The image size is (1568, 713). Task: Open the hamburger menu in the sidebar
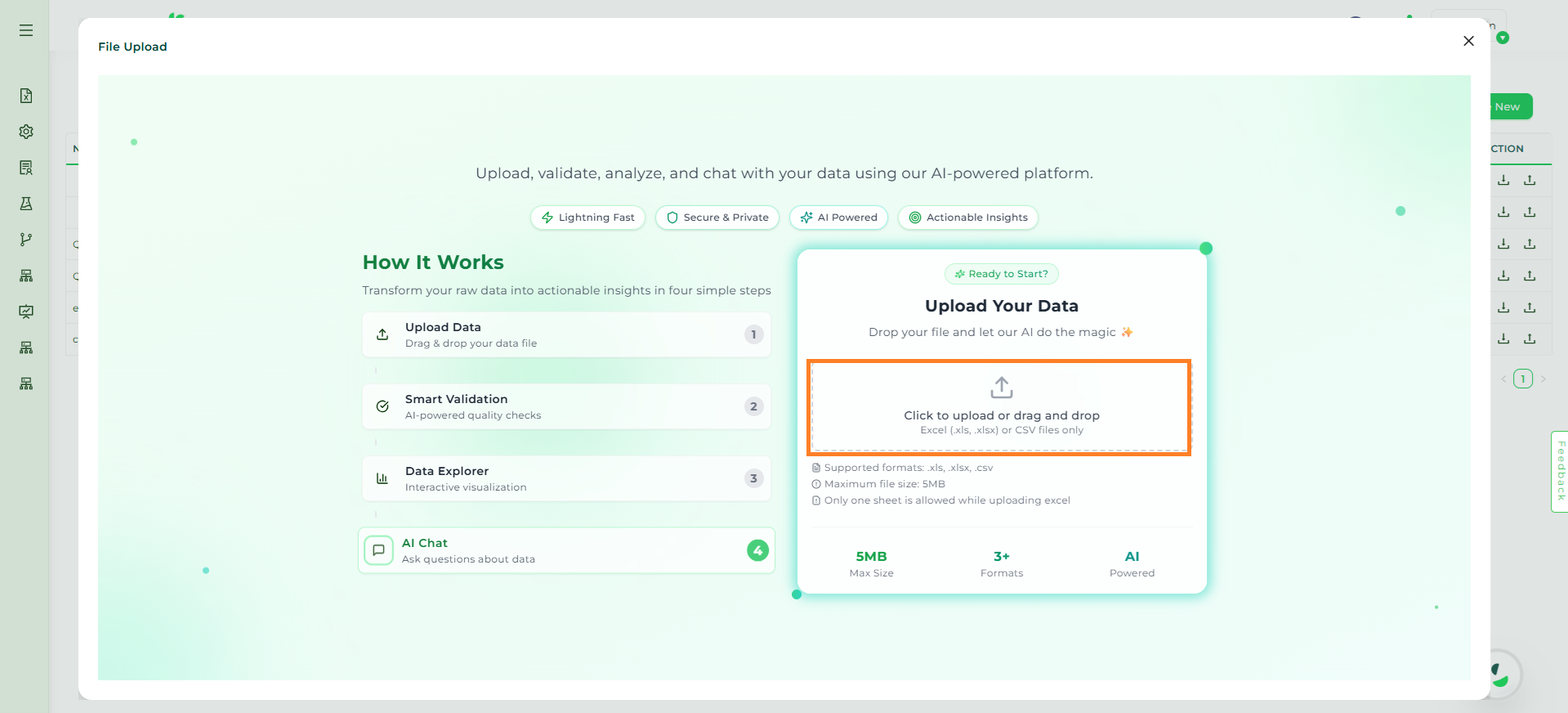pos(26,30)
